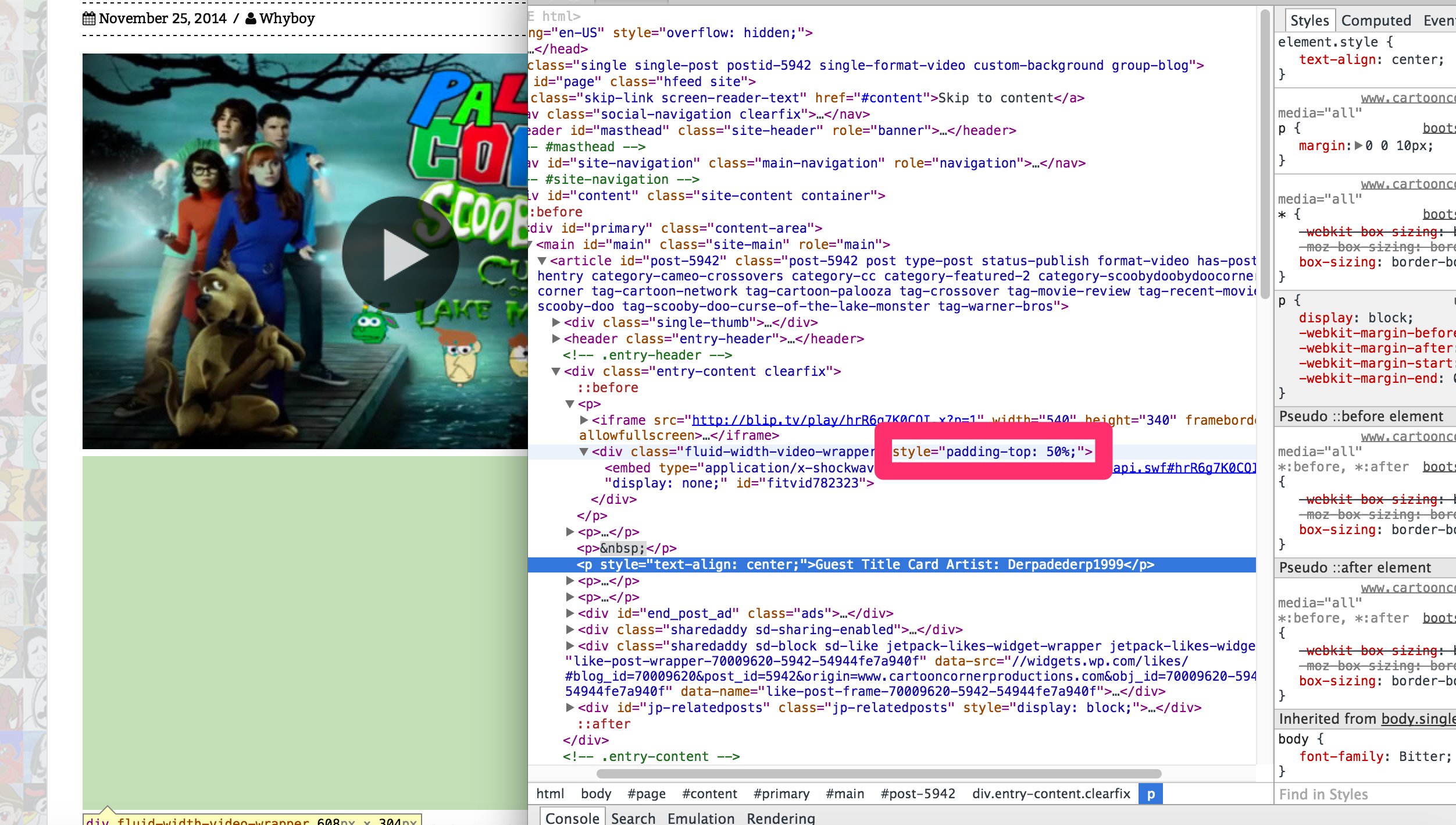This screenshot has height=825, width=1456.
Task: Expand the iframe element node
Action: (x=584, y=420)
